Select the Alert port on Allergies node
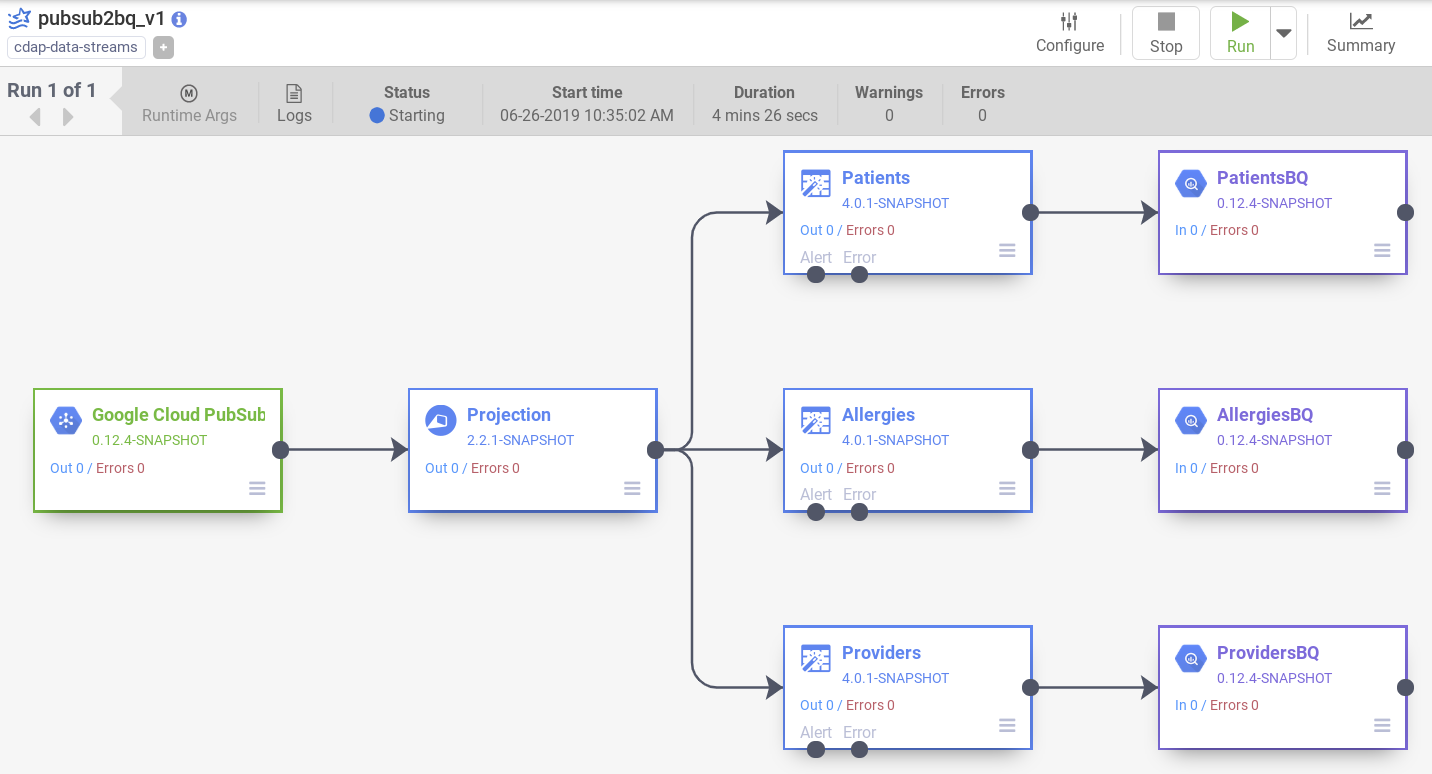 816,512
